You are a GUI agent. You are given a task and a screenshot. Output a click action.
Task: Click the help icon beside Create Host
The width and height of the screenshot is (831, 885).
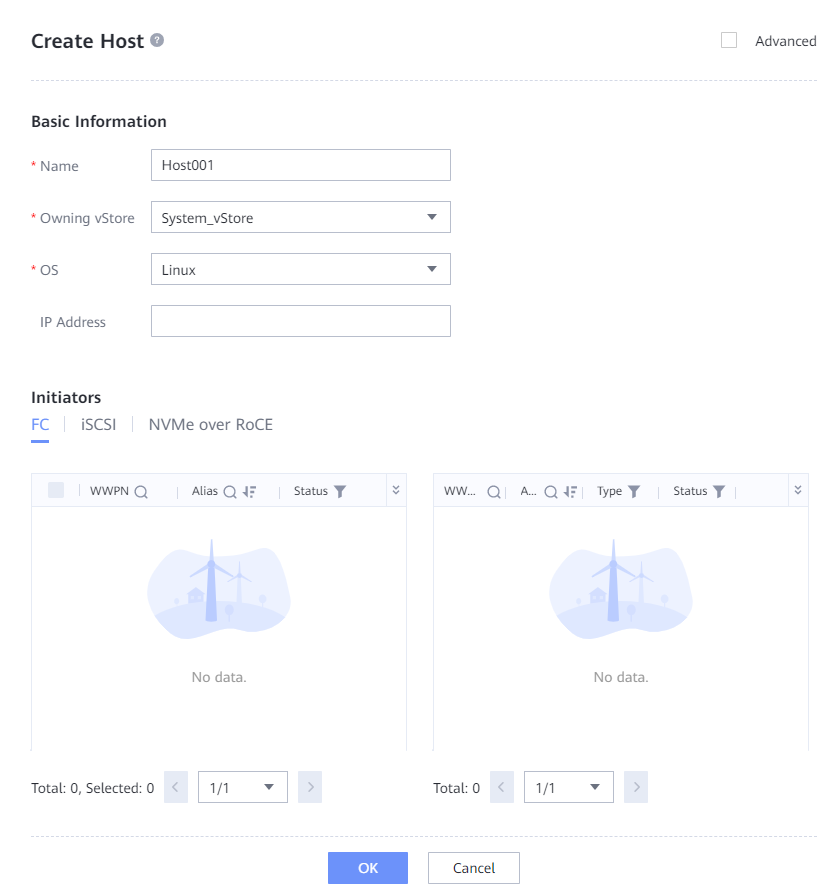pos(157,40)
